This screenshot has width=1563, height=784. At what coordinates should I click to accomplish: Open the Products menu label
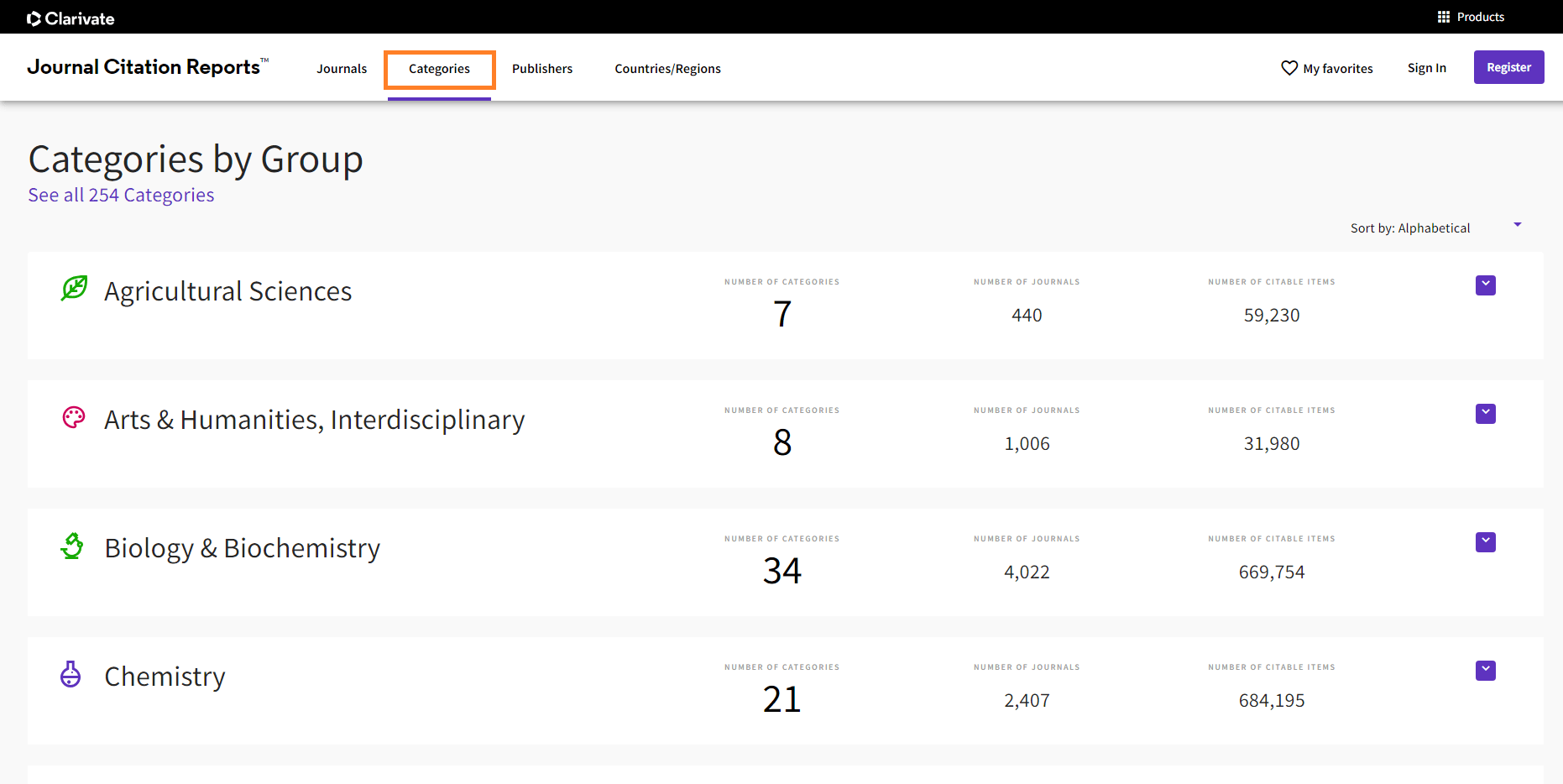1481,17
